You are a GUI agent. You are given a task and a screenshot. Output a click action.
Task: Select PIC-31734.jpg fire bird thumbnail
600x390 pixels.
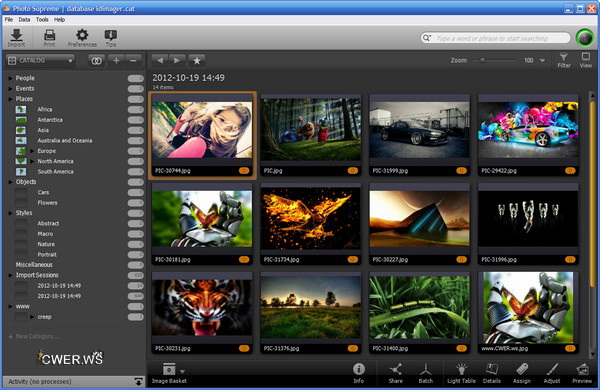pos(310,224)
